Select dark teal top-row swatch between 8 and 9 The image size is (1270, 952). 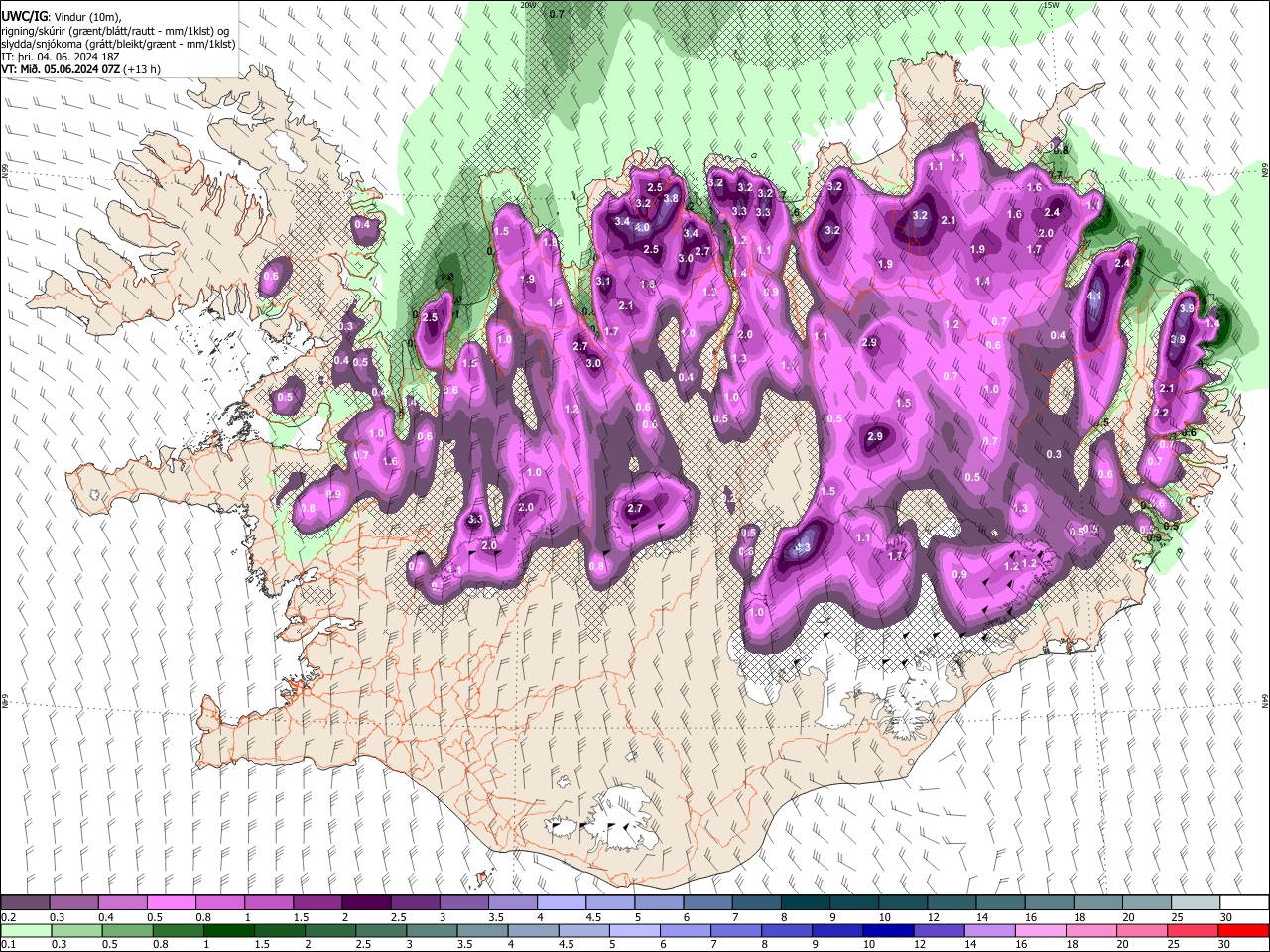805,903
